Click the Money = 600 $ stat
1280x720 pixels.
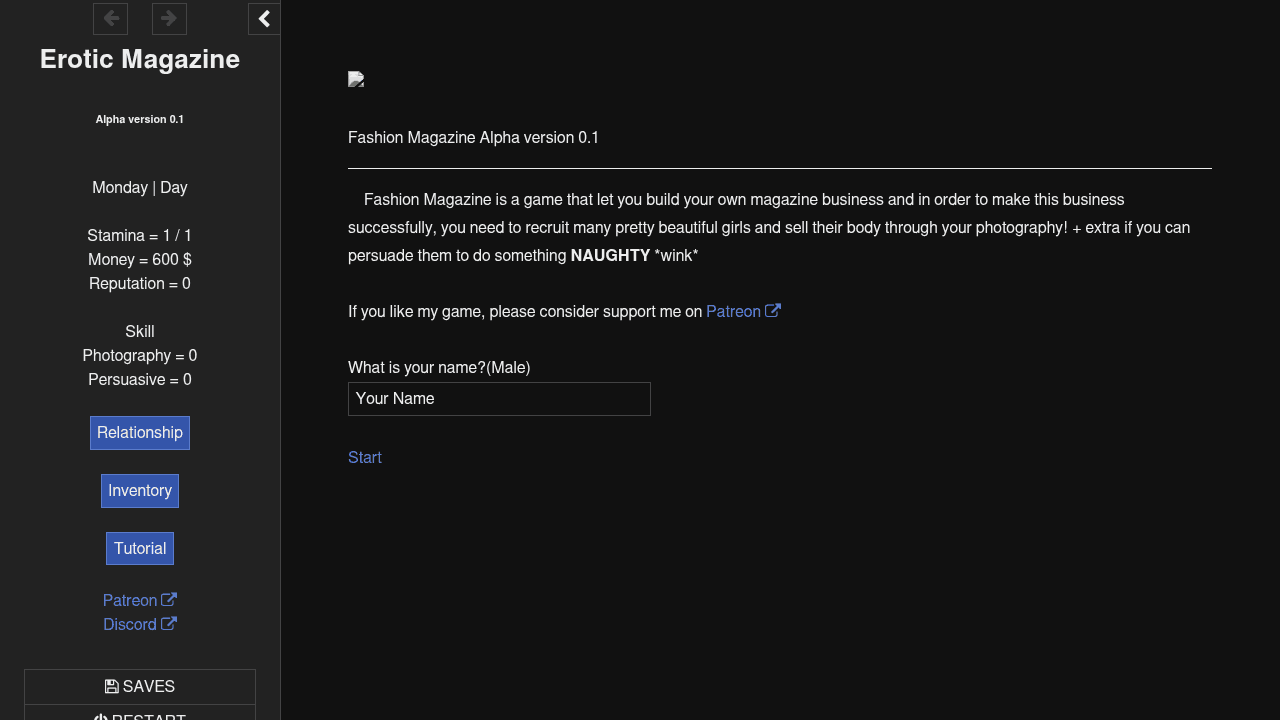click(140, 260)
